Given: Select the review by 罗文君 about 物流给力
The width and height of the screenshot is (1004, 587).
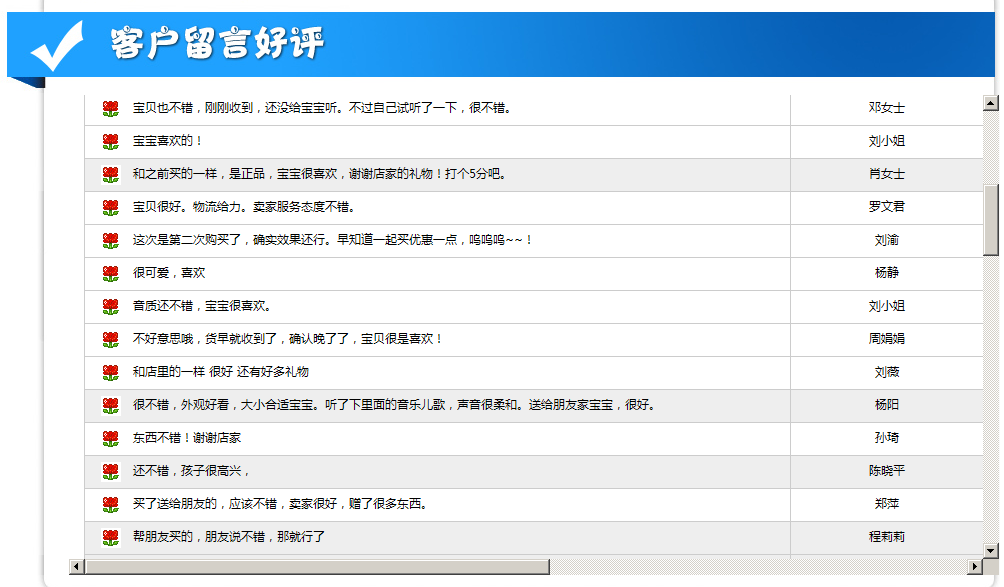Looking at the screenshot, I should tap(243, 207).
